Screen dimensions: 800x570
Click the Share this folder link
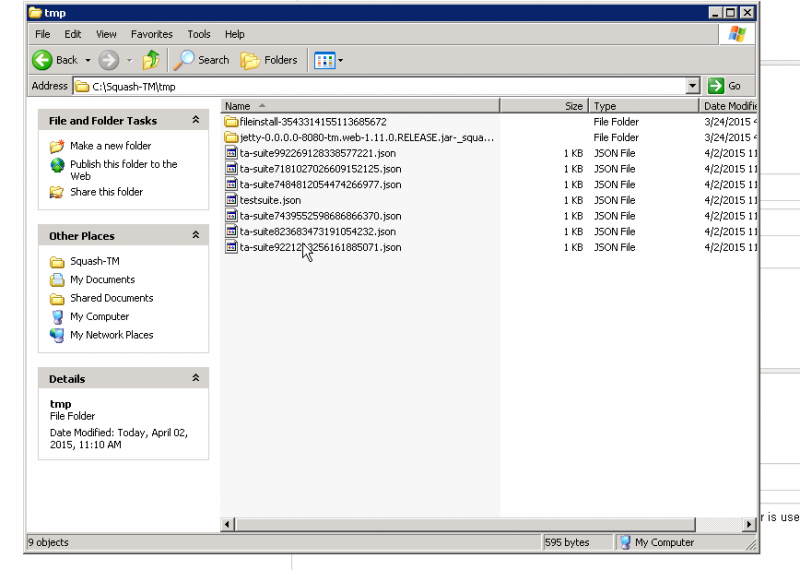point(106,192)
